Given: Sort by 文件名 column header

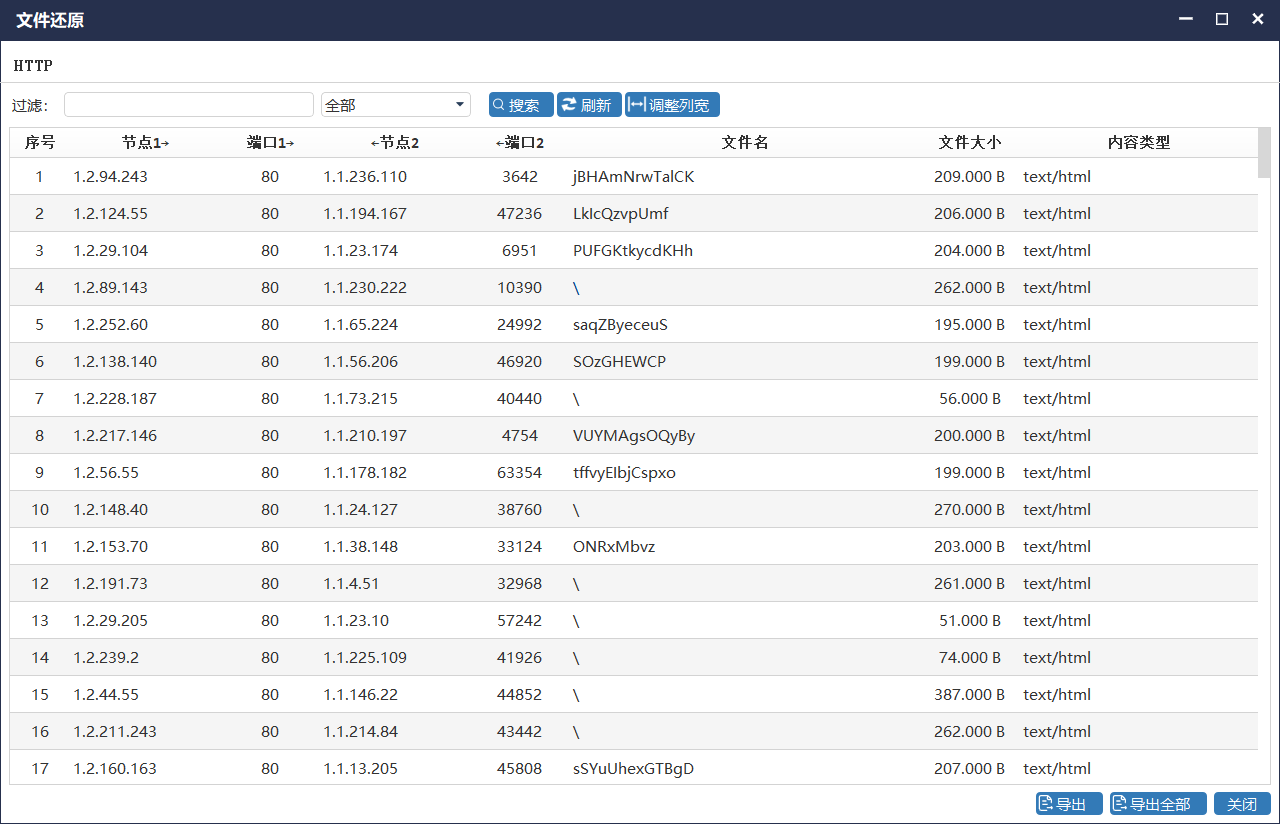Looking at the screenshot, I should point(745,143).
